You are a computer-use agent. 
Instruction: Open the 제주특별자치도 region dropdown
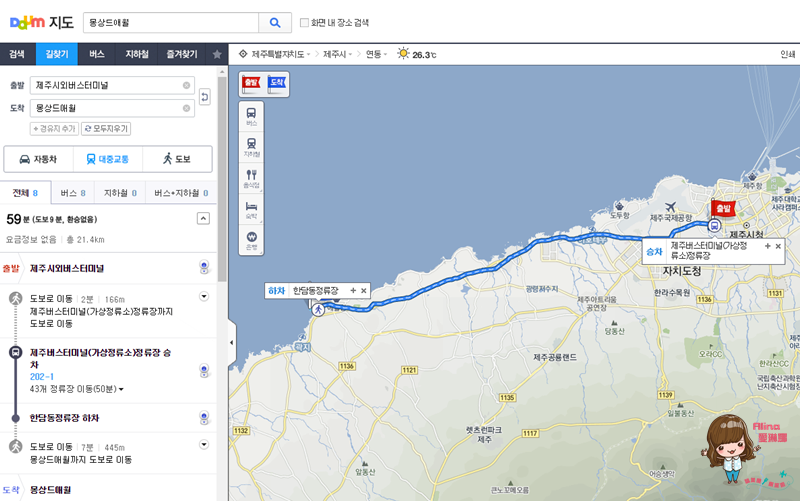point(281,54)
